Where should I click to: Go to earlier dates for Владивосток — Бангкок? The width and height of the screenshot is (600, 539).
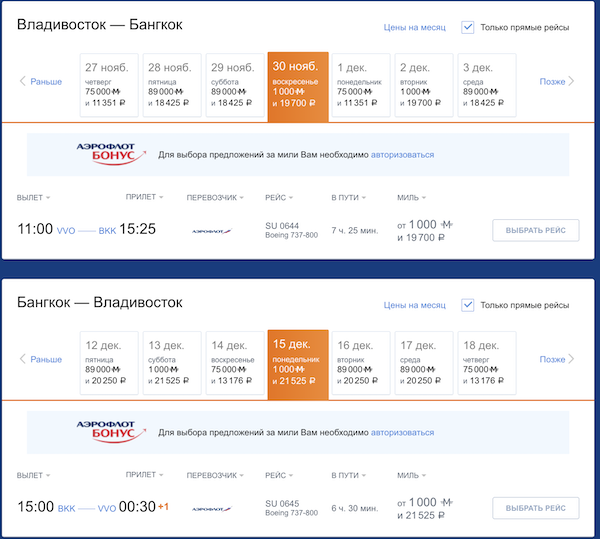pyautogui.click(x=41, y=82)
